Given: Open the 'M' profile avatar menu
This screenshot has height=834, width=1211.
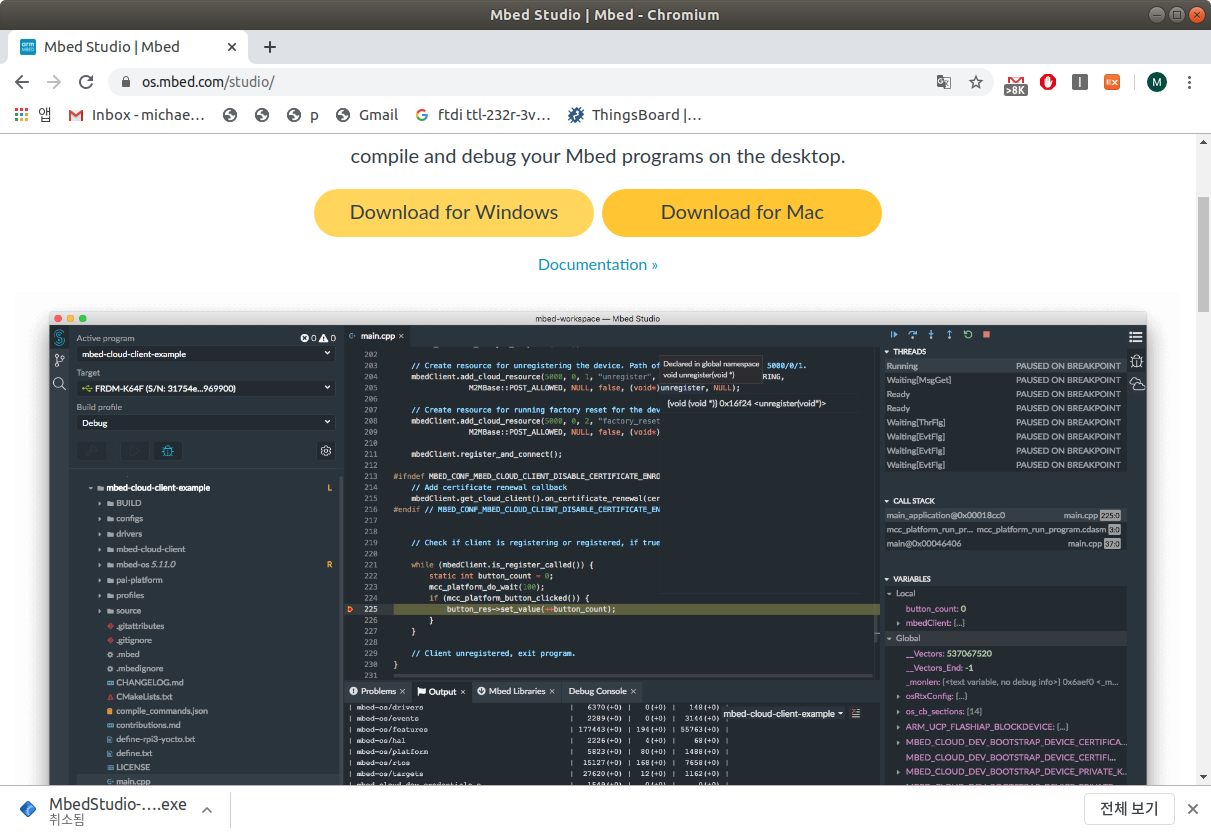Looking at the screenshot, I should (x=1156, y=82).
